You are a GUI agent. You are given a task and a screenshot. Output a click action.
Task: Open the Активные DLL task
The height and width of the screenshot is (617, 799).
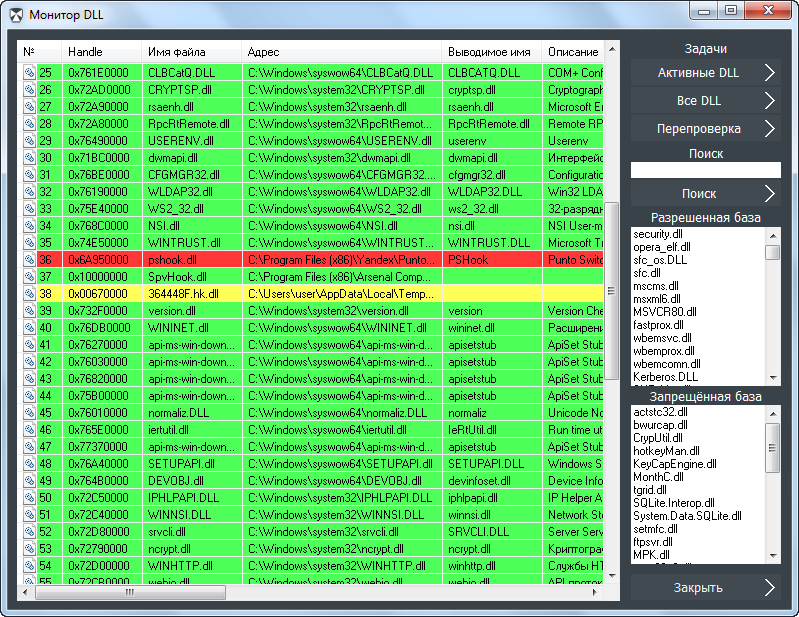(x=706, y=73)
